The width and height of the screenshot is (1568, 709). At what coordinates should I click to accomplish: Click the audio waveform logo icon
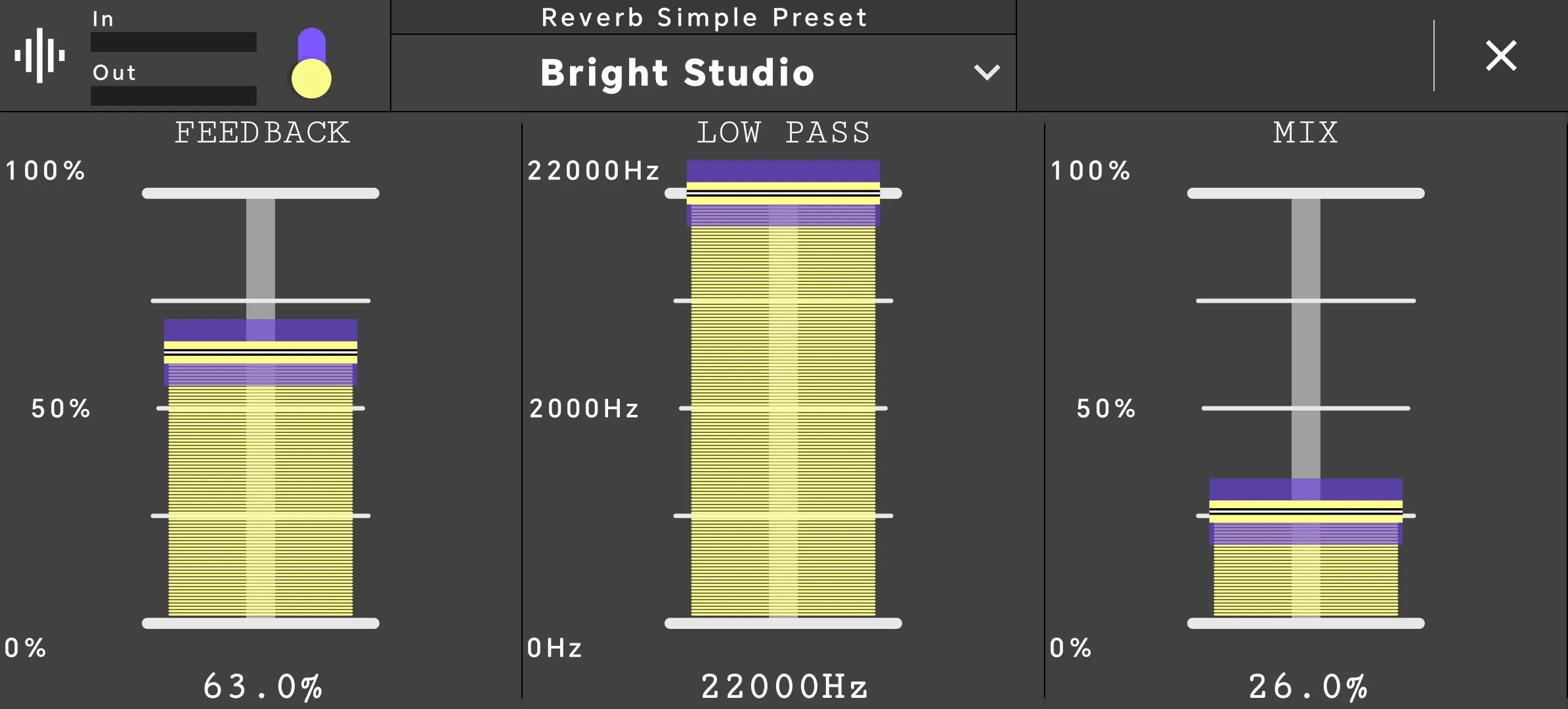tap(40, 55)
